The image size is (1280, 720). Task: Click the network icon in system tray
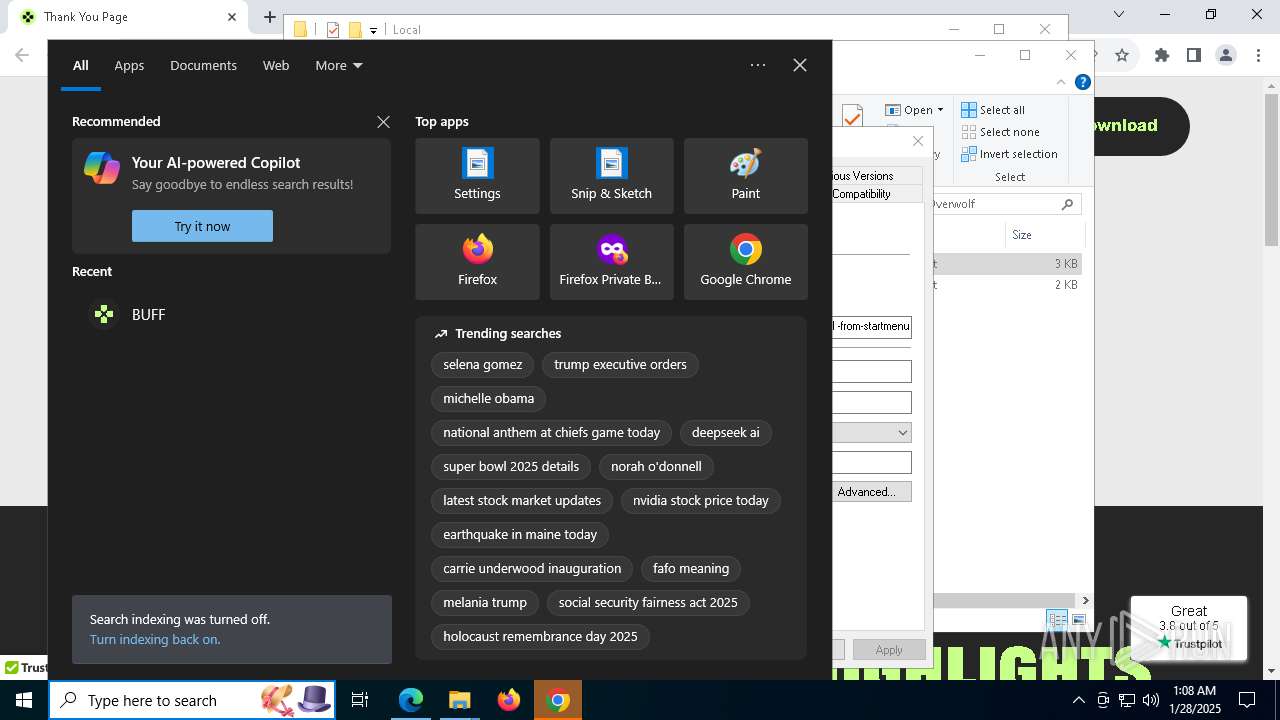(1127, 700)
